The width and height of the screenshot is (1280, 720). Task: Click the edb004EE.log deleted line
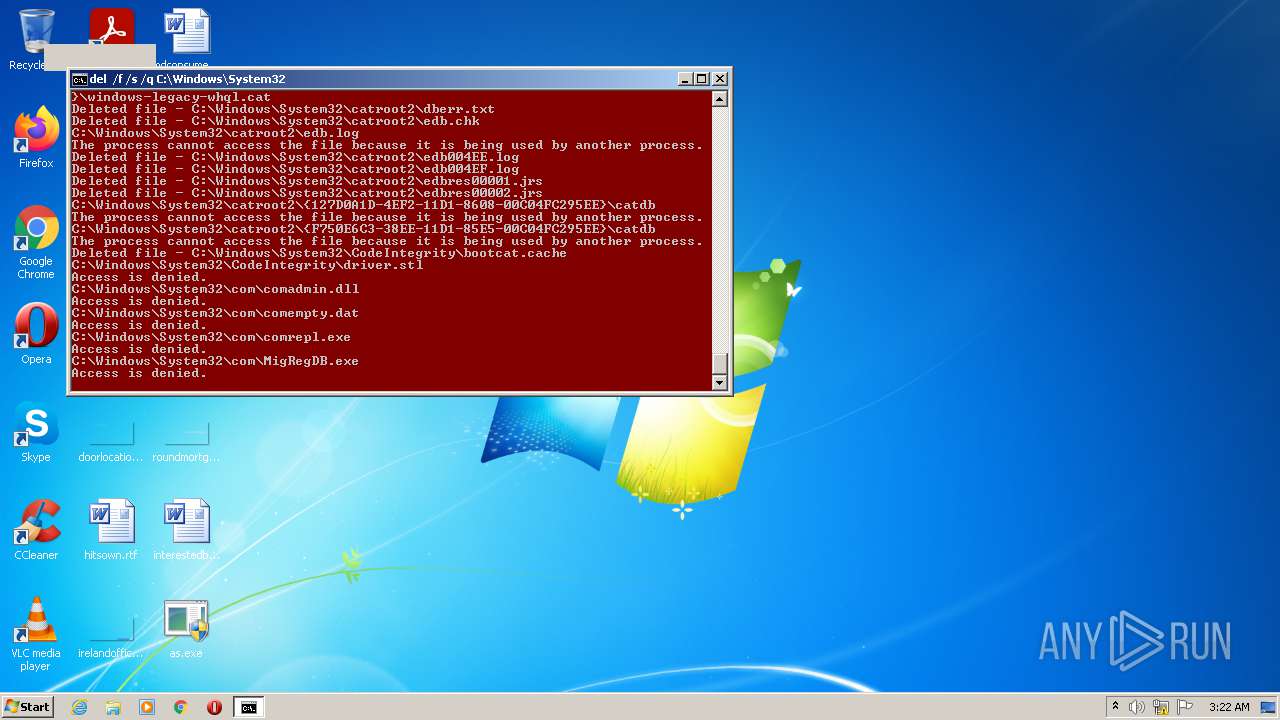coord(295,157)
